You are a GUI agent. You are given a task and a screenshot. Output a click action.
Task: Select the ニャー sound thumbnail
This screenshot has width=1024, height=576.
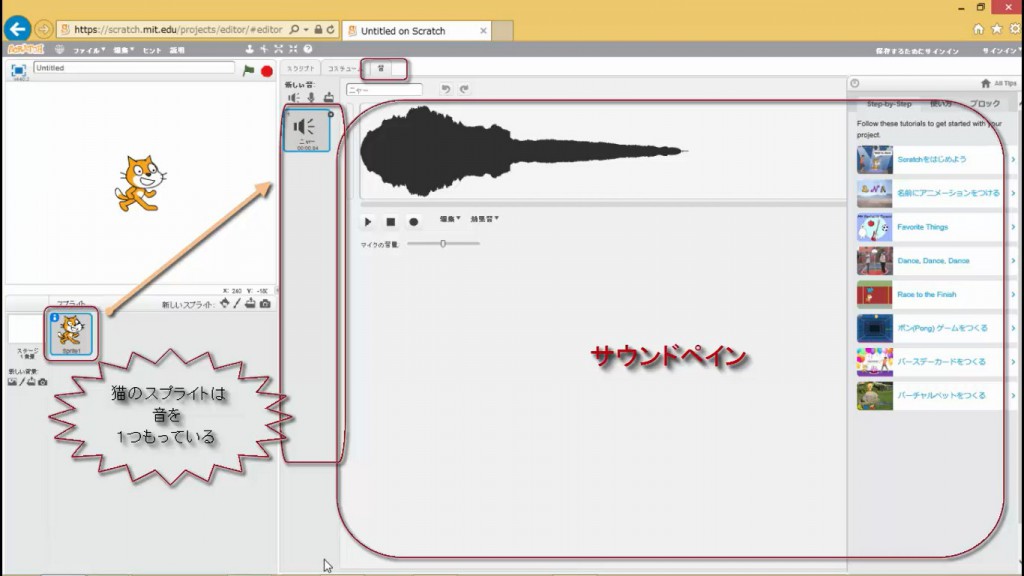click(306, 131)
